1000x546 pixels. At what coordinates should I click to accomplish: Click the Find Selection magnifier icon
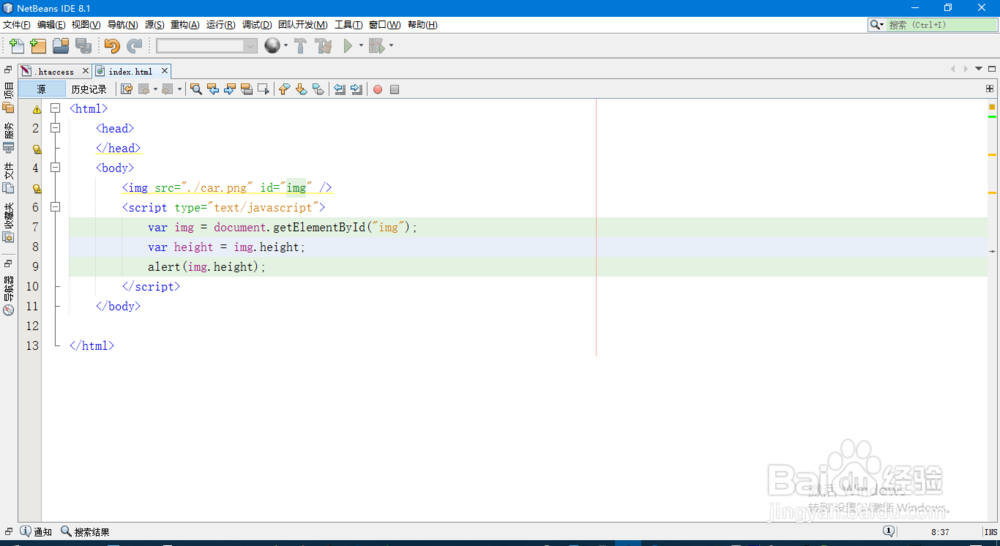point(196,89)
